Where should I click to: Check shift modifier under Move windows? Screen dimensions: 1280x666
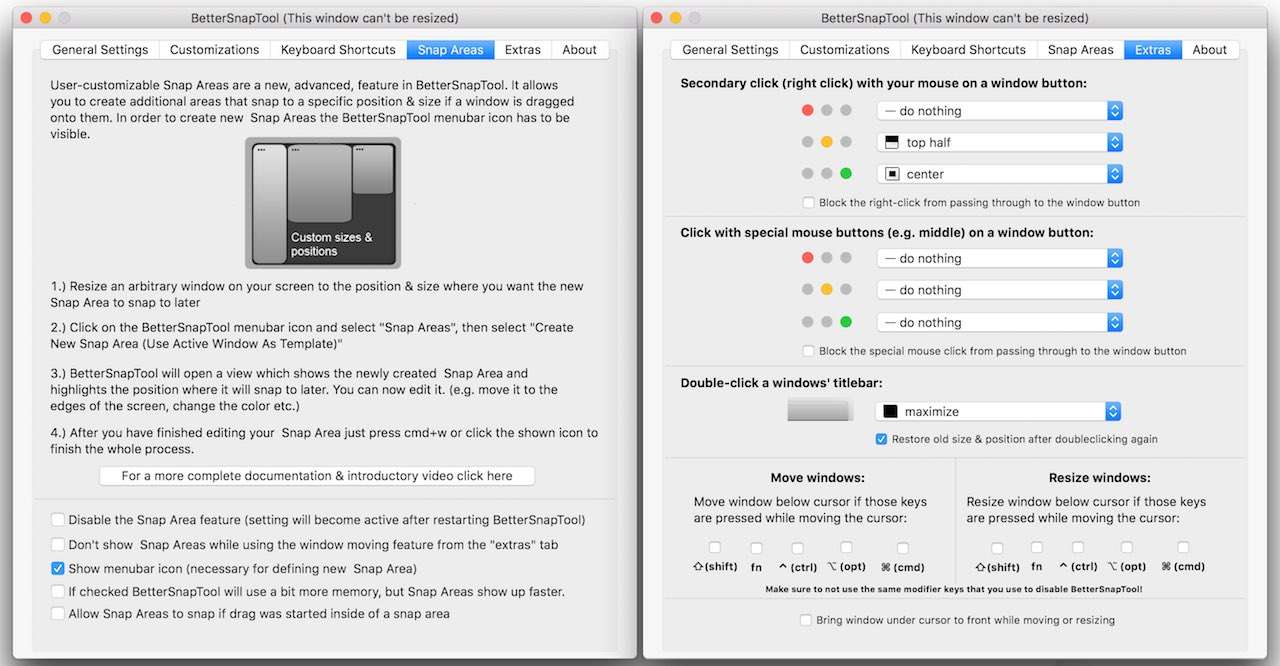[x=714, y=548]
